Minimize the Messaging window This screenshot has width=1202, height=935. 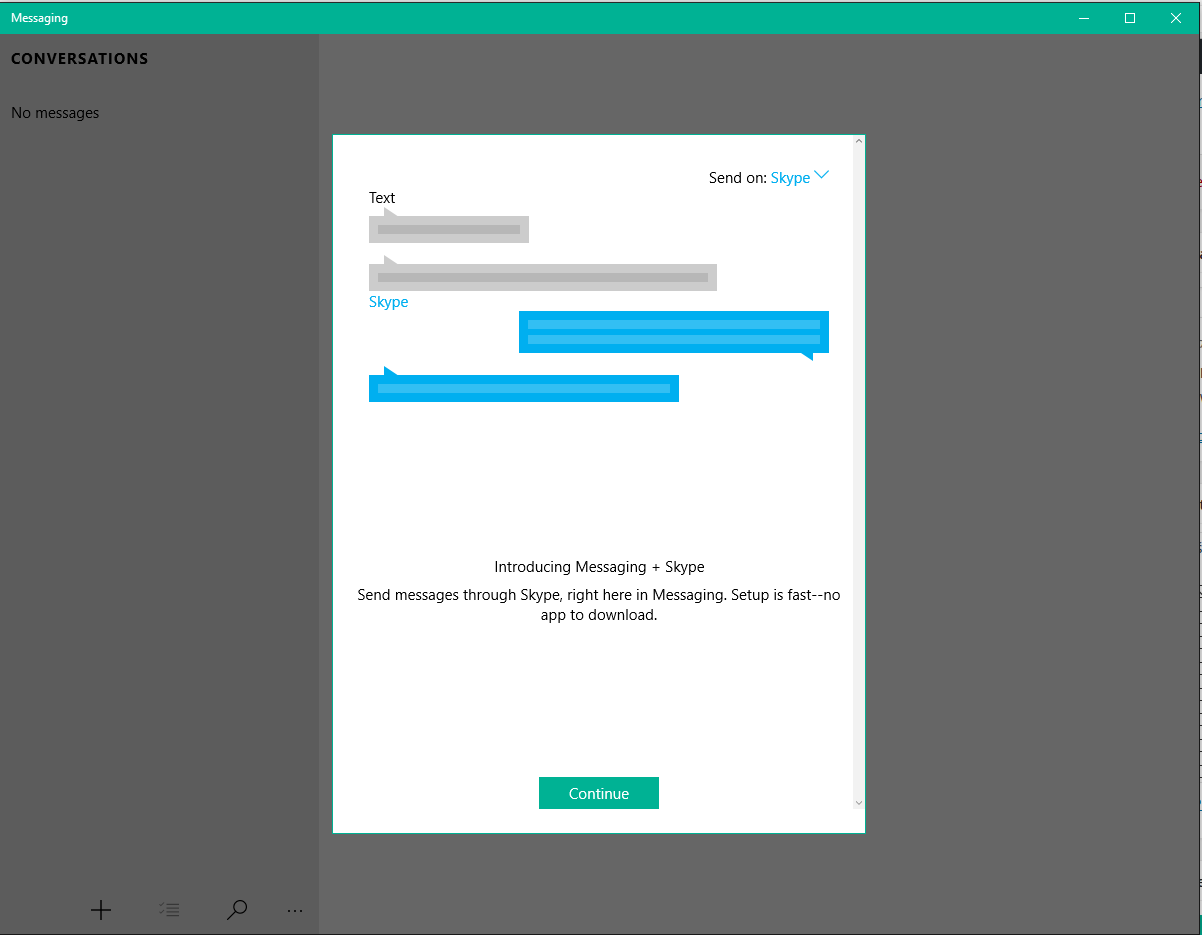click(1084, 17)
